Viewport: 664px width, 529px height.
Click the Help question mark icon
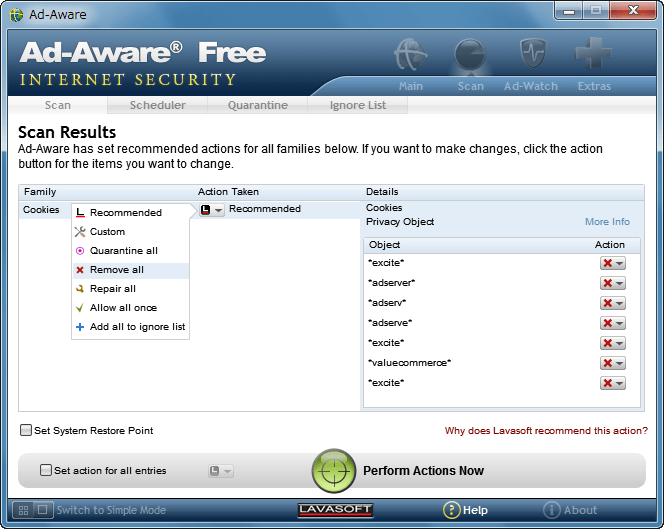click(x=451, y=510)
